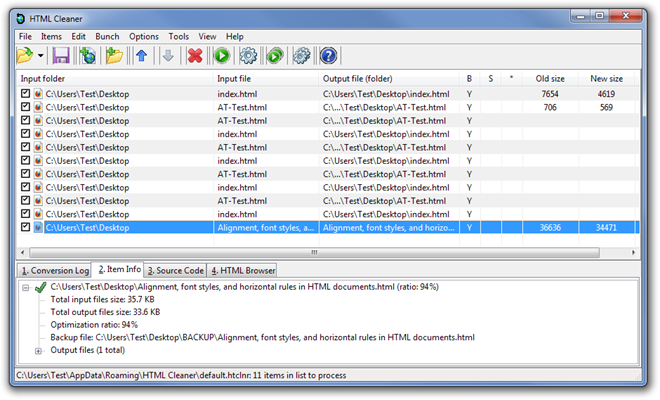Sort by the New size column header

pos(606,79)
